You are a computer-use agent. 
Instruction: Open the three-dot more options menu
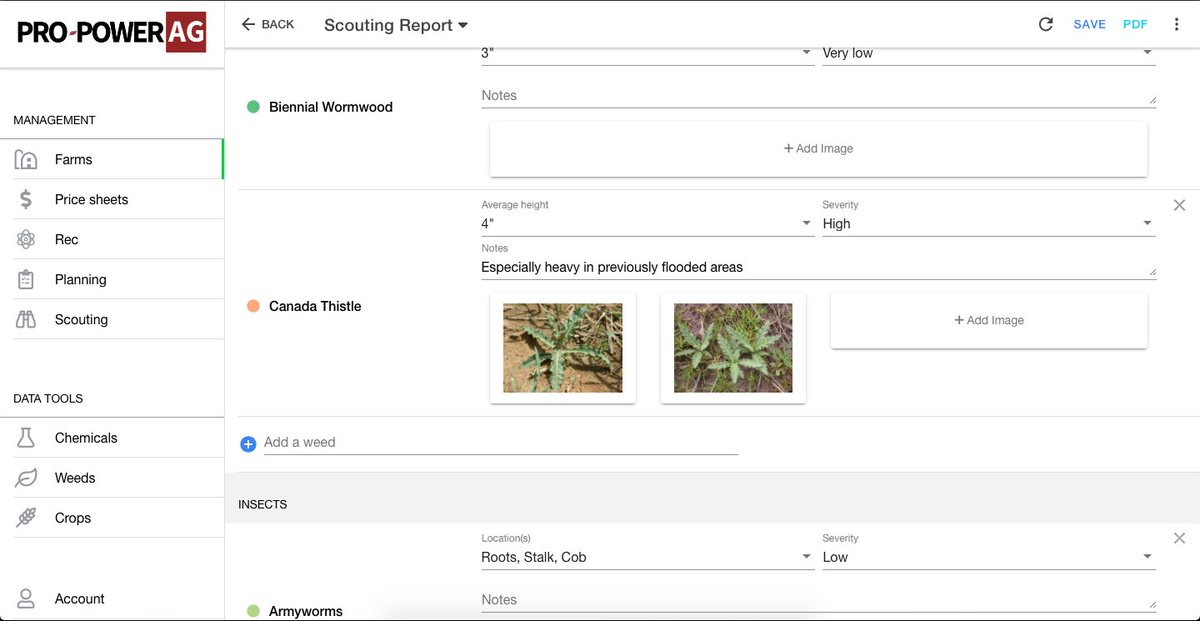click(x=1177, y=24)
